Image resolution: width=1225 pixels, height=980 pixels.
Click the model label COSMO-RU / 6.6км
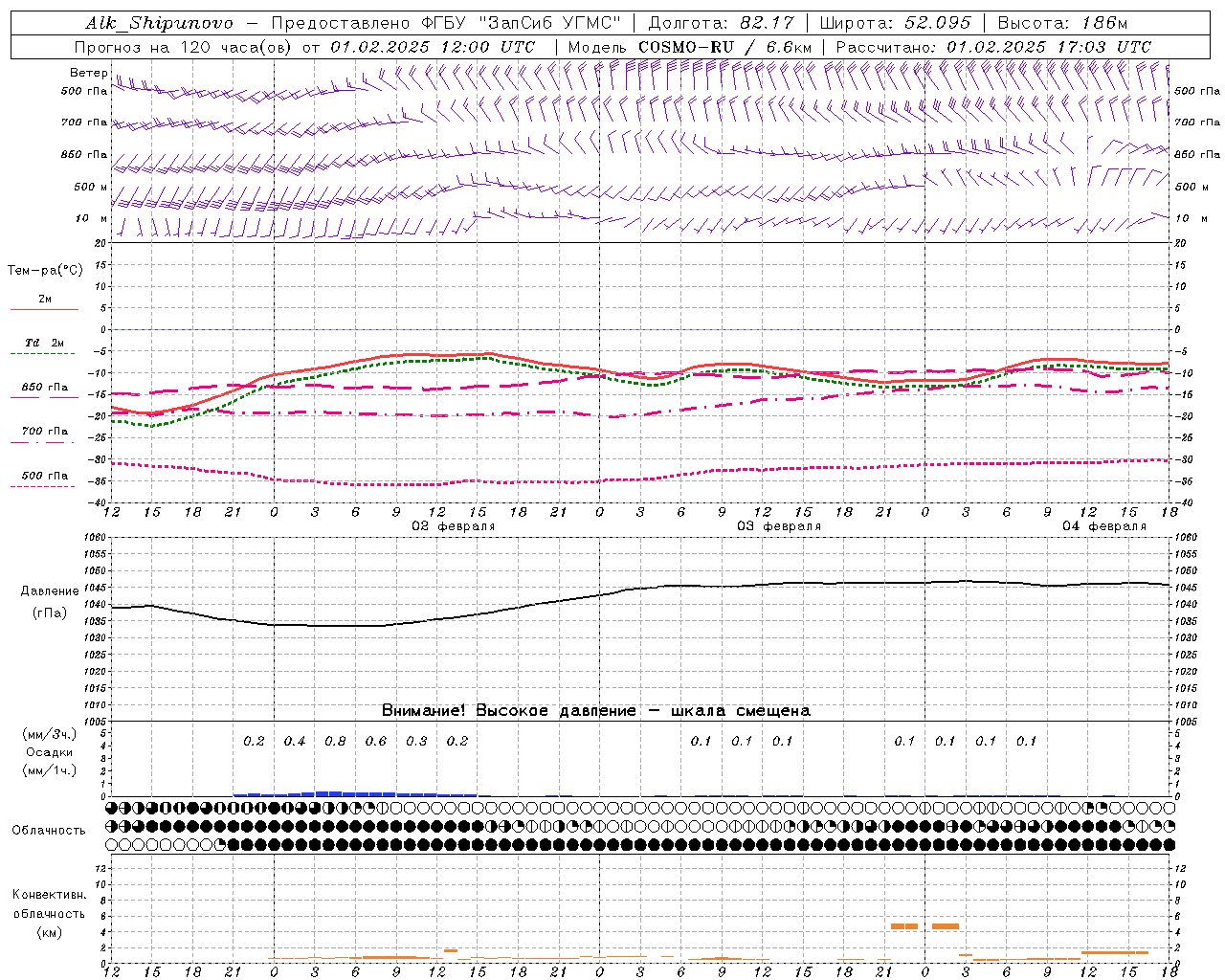pyautogui.click(x=725, y=47)
